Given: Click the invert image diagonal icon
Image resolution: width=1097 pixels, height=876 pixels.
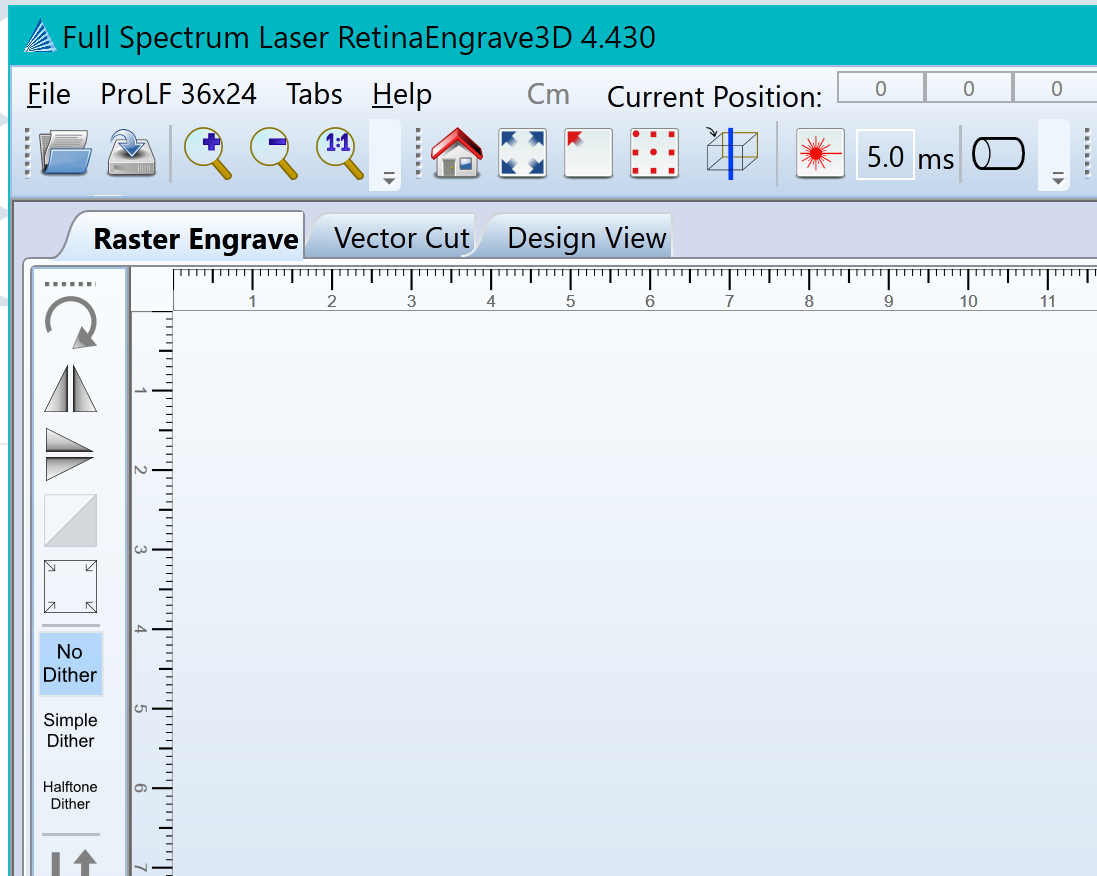Looking at the screenshot, I should click(71, 521).
